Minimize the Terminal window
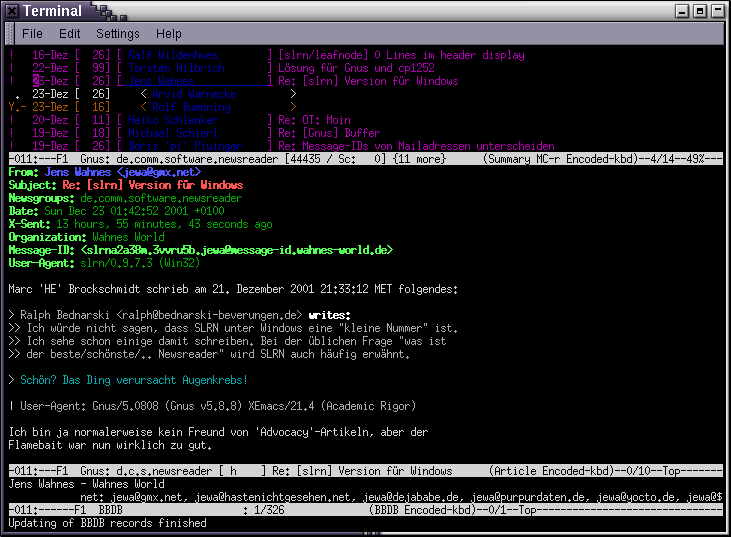731x537 pixels. (682, 11)
